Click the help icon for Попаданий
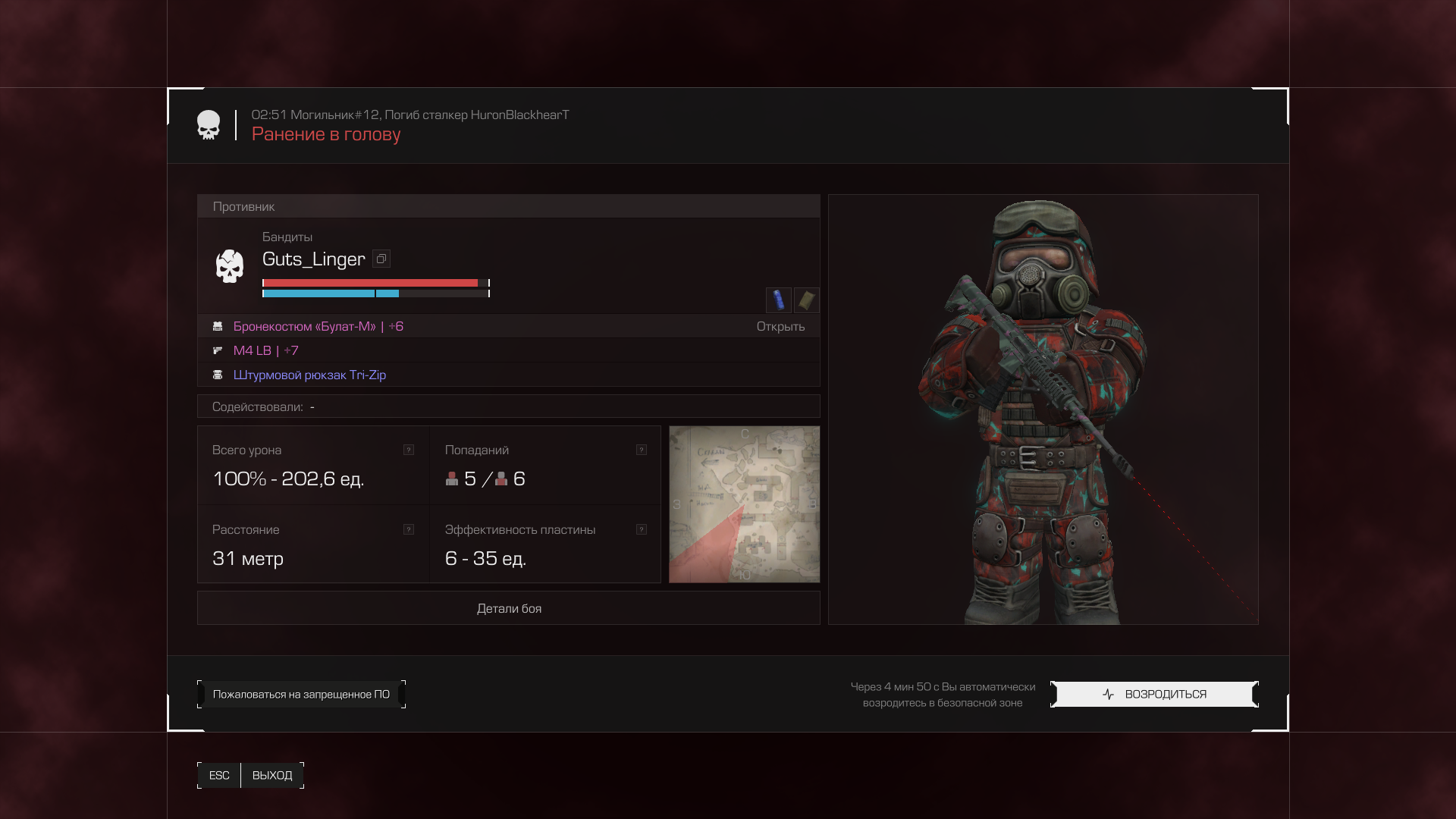The width and height of the screenshot is (1456, 819). [x=642, y=450]
